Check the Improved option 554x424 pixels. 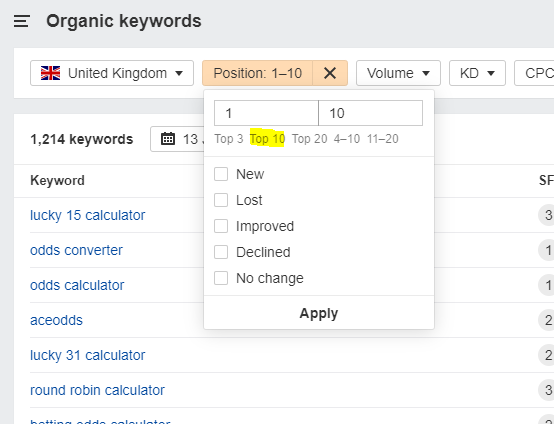[x=221, y=226]
